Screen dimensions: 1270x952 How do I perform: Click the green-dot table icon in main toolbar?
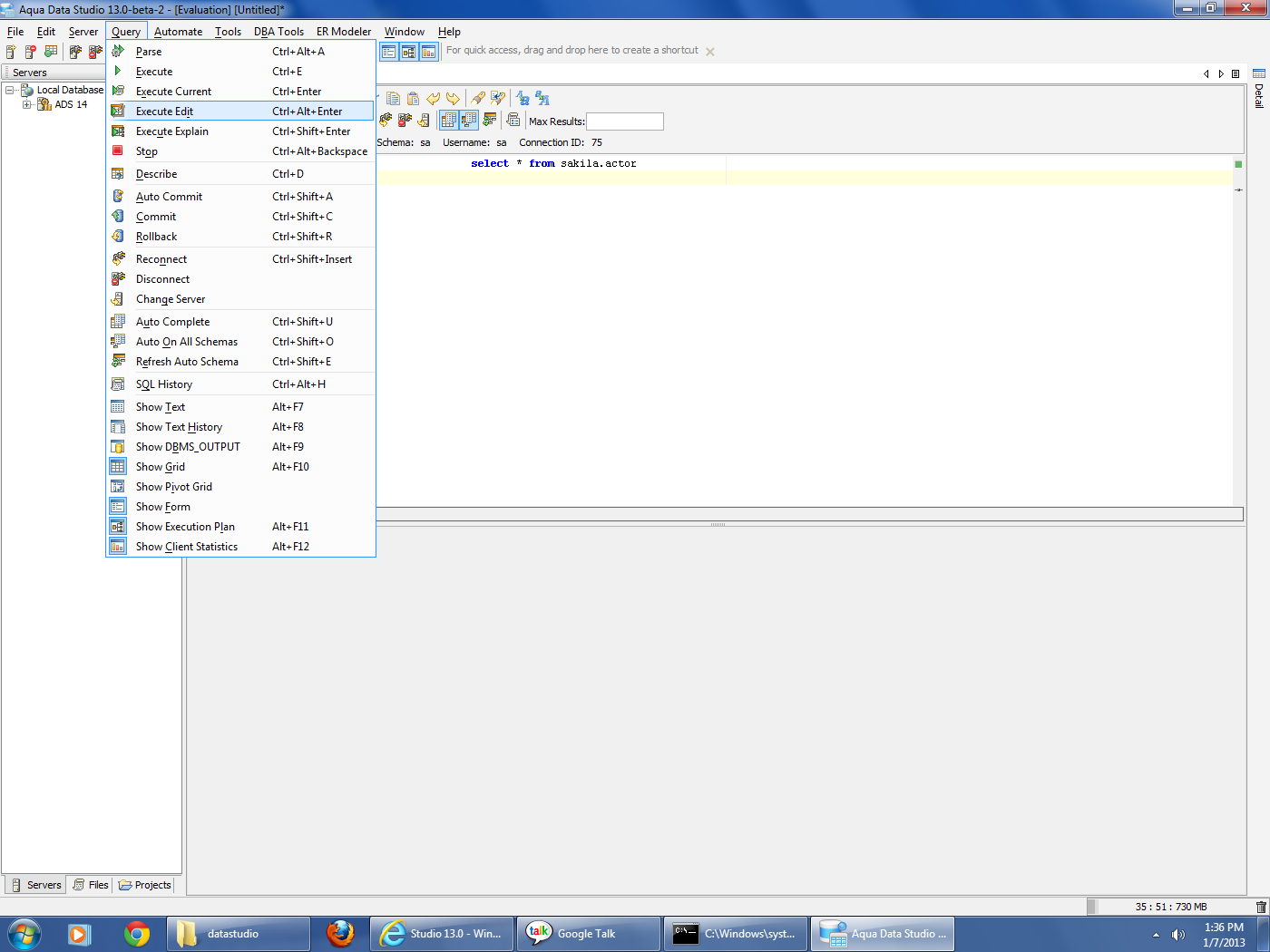point(51,52)
